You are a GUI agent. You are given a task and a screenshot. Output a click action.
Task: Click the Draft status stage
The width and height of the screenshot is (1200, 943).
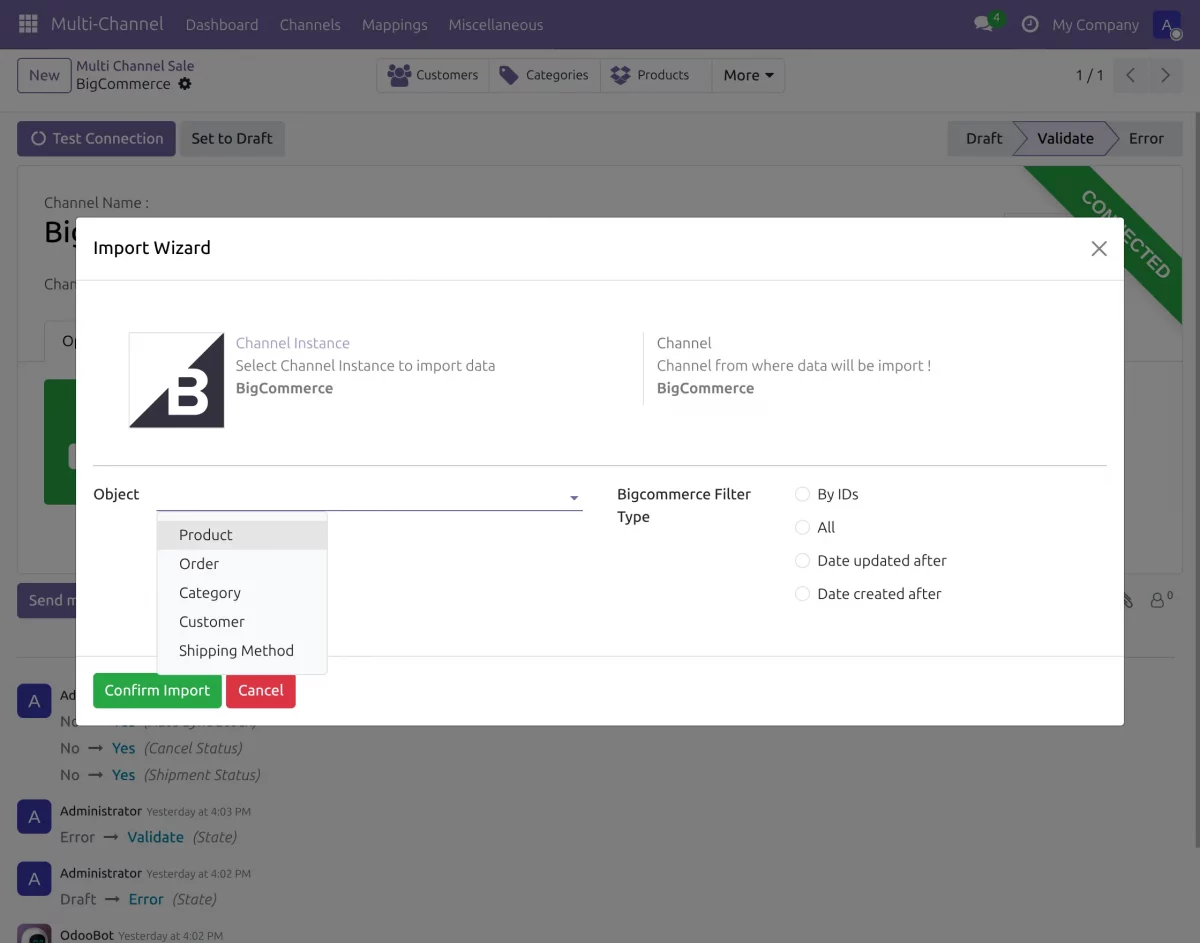pos(983,138)
